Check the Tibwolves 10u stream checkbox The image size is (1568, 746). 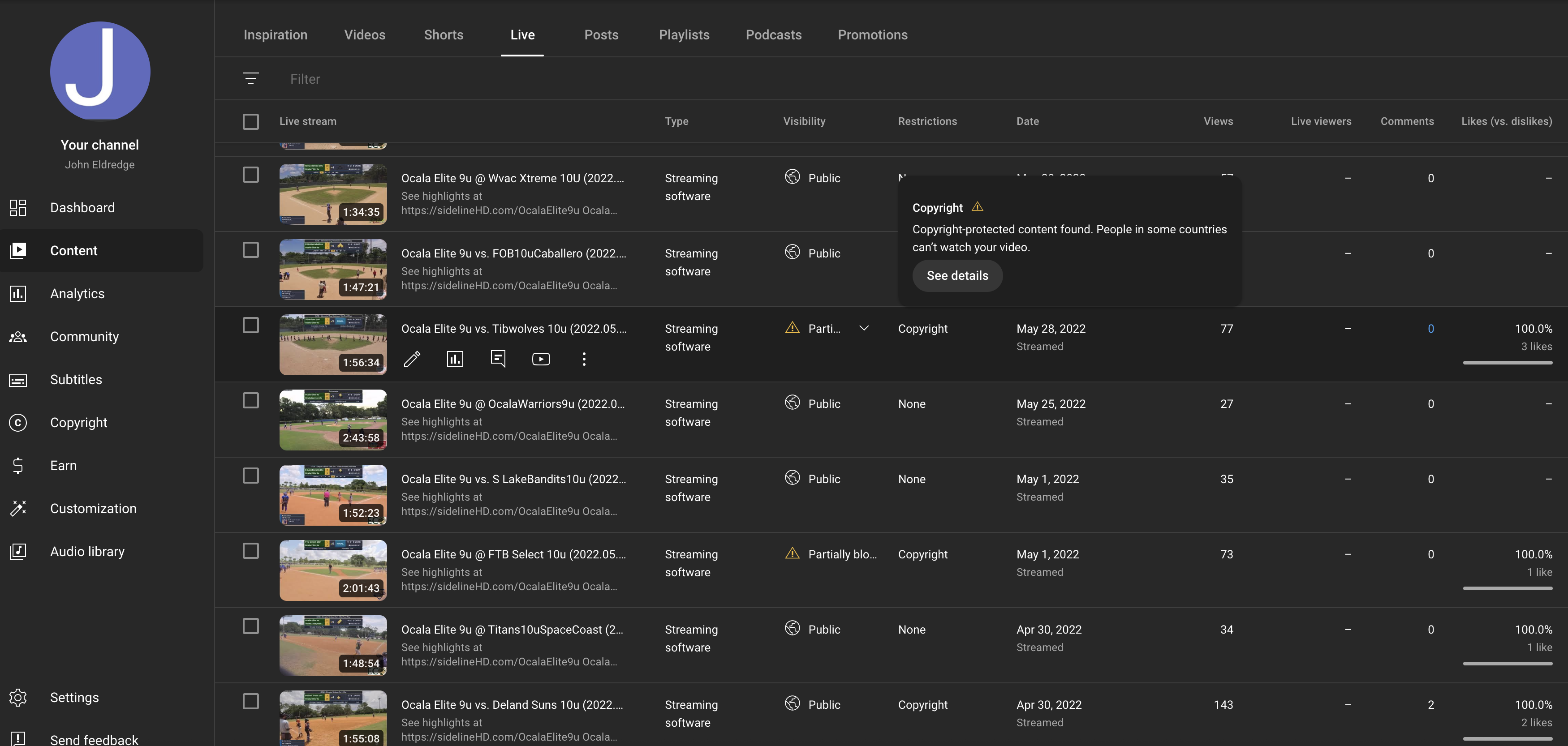click(251, 326)
